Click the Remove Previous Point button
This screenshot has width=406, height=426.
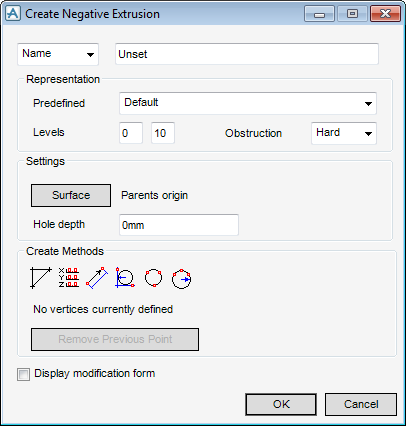coord(115,339)
